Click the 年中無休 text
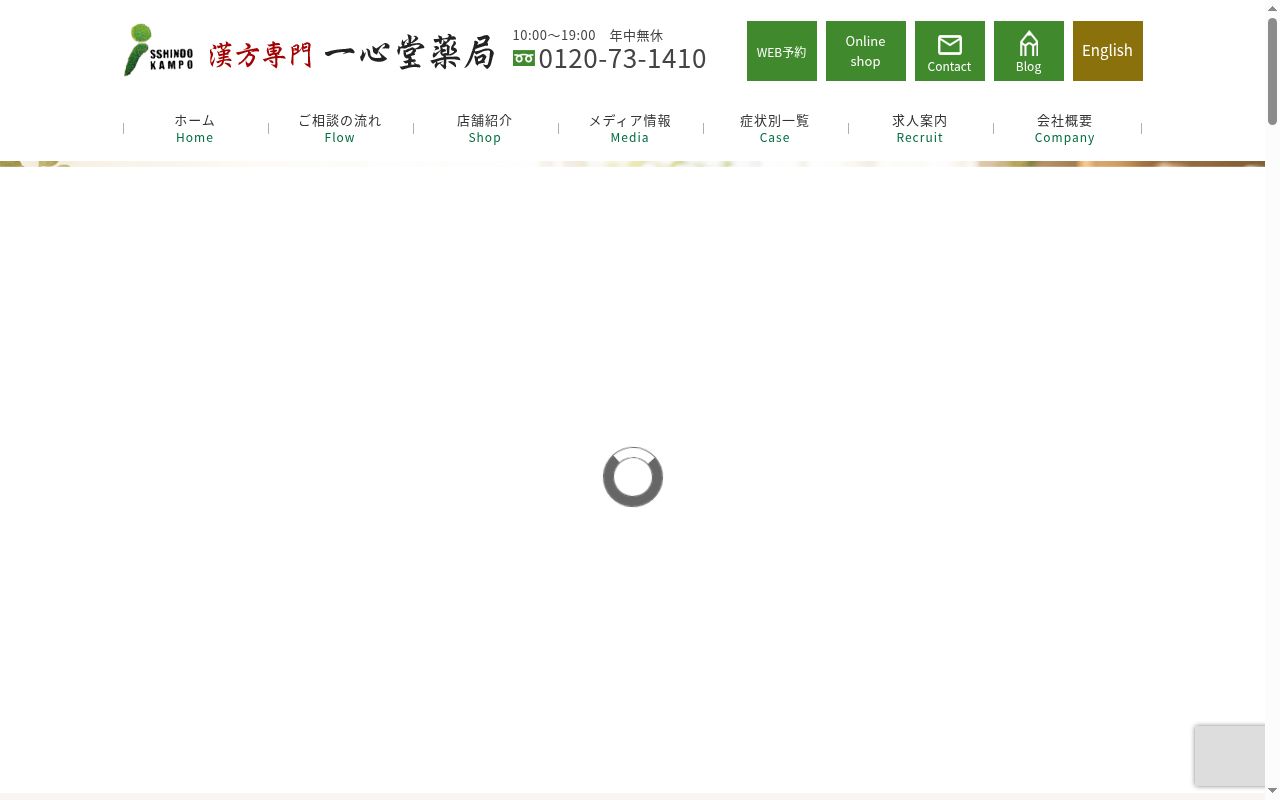Image resolution: width=1280 pixels, height=800 pixels. tap(636, 35)
